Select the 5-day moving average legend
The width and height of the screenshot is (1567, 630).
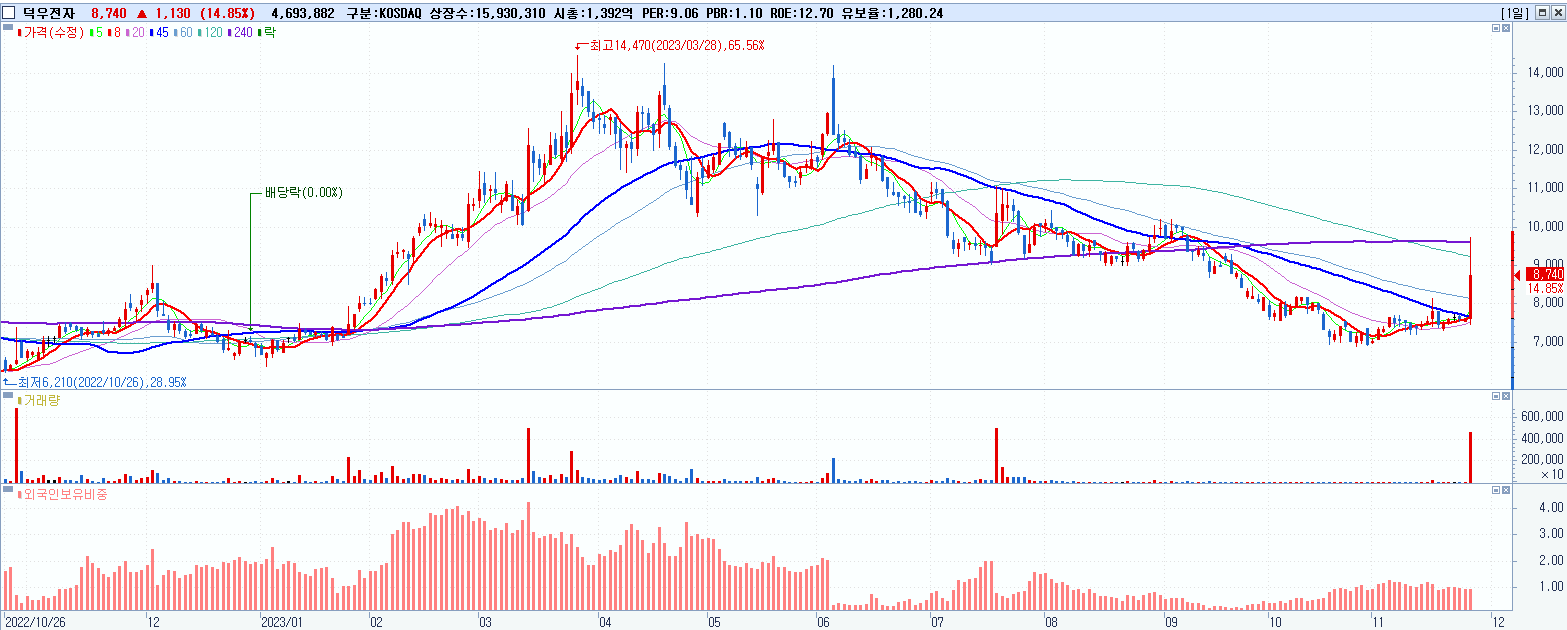tap(96, 33)
